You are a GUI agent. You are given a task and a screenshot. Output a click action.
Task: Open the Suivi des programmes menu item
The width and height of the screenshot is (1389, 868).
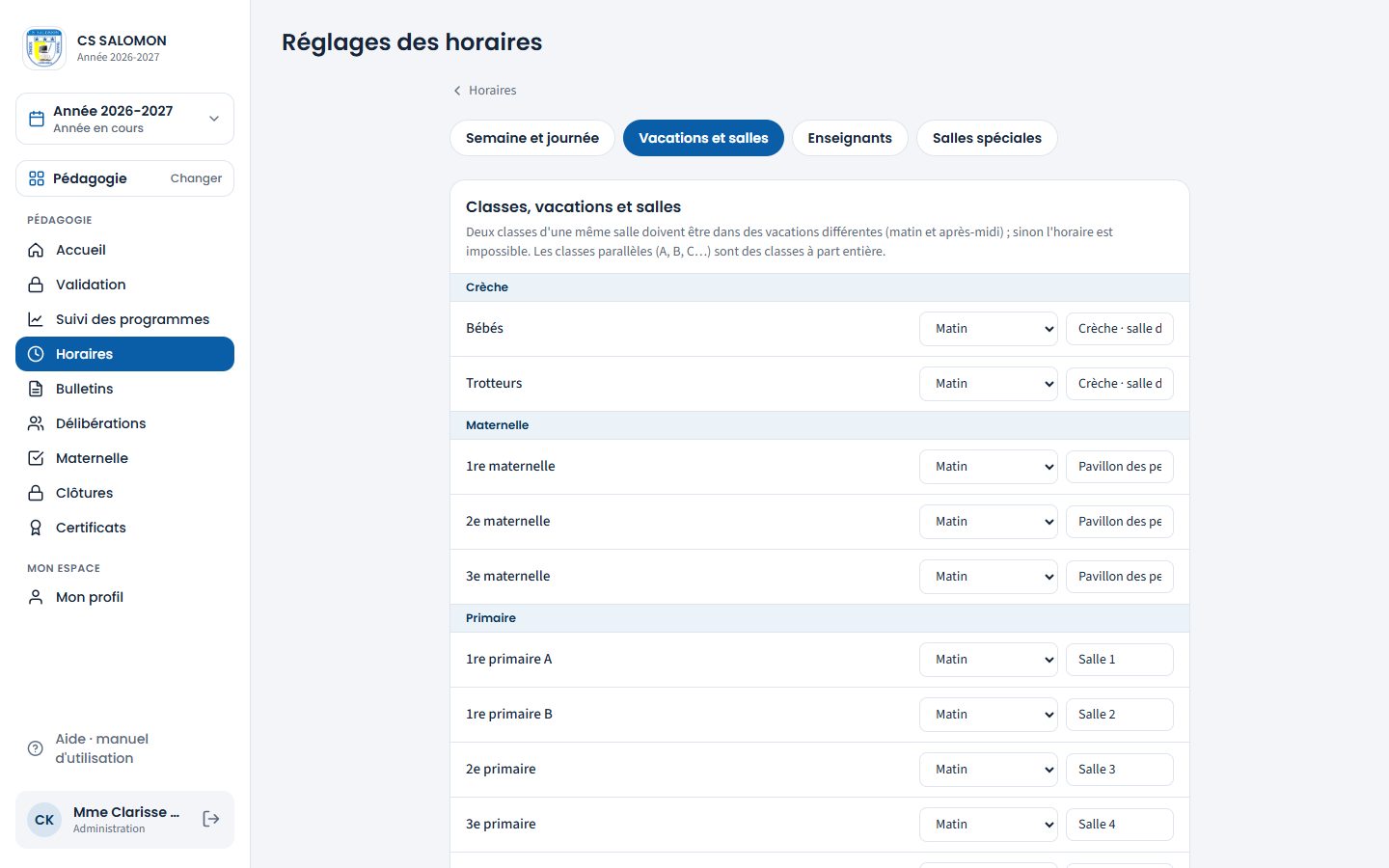124,319
